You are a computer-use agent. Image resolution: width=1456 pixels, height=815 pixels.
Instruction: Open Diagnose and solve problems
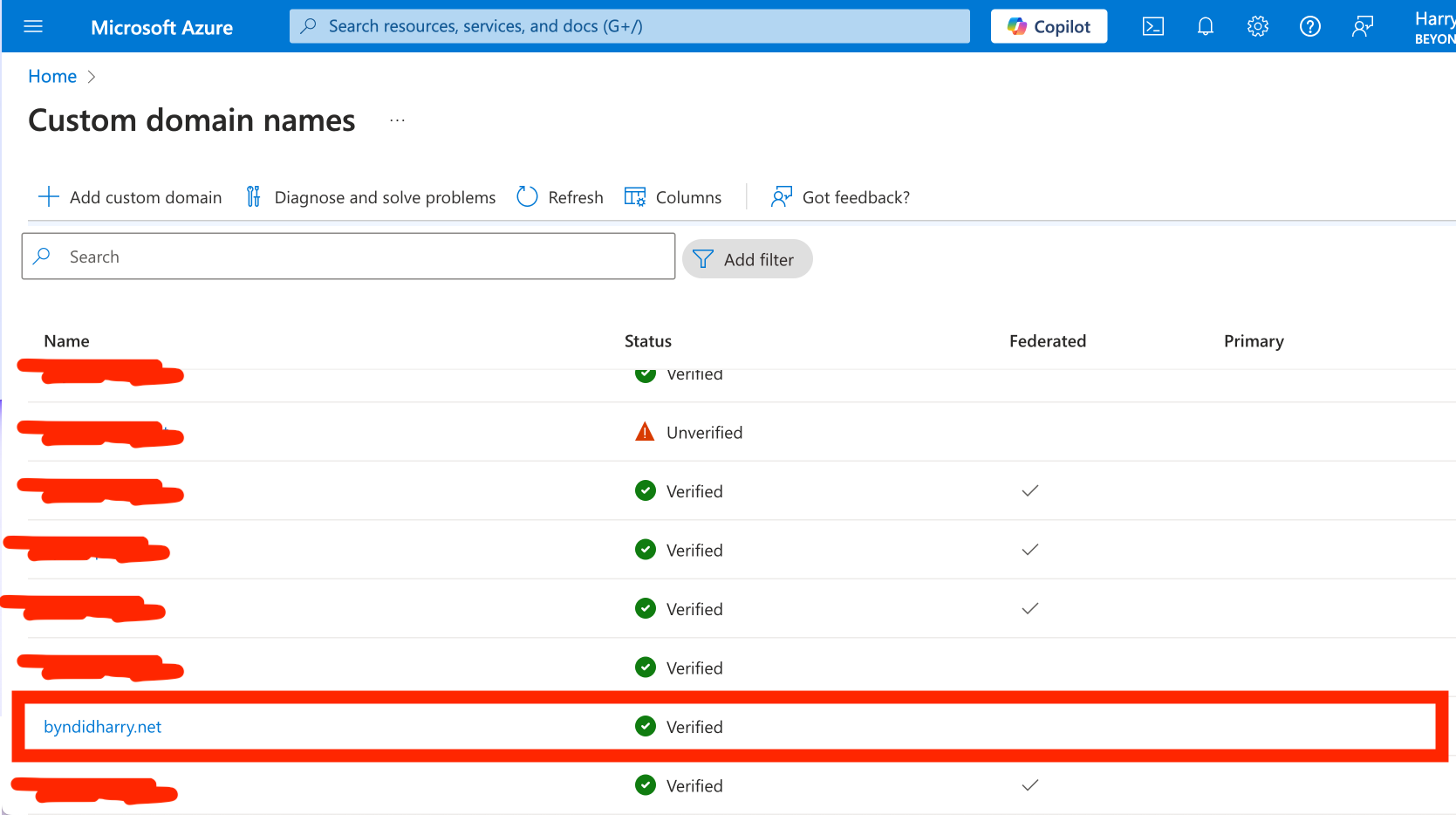coord(371,197)
